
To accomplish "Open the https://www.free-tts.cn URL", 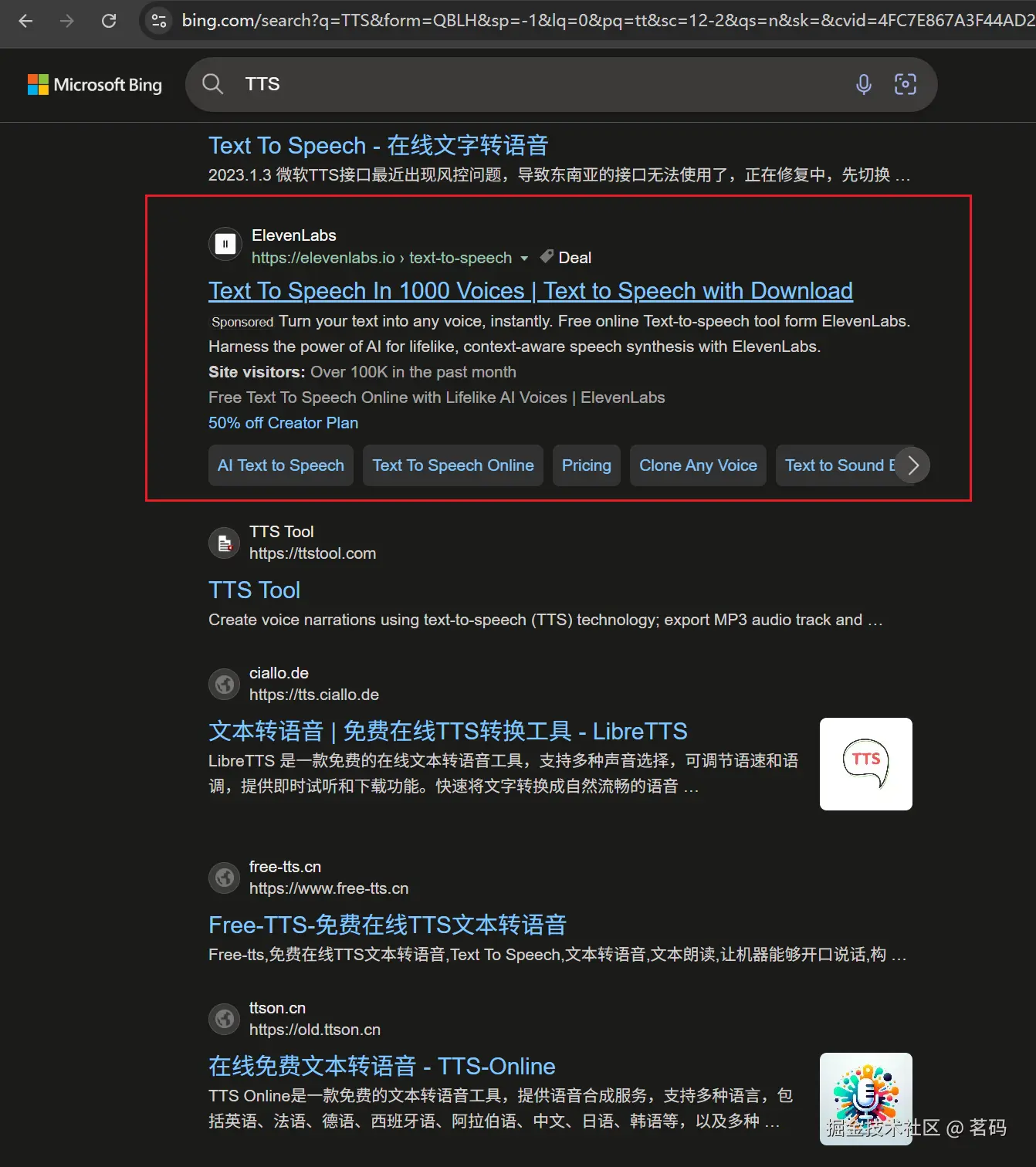I will [x=329, y=888].
